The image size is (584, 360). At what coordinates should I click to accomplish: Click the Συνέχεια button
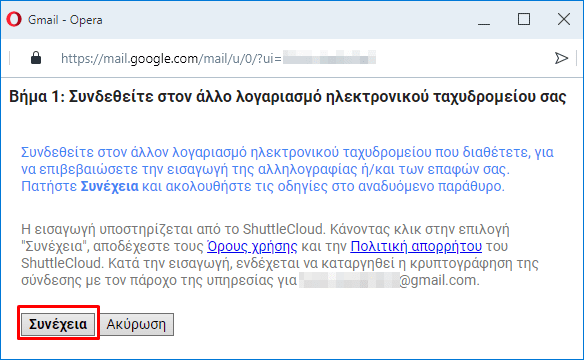[x=58, y=324]
